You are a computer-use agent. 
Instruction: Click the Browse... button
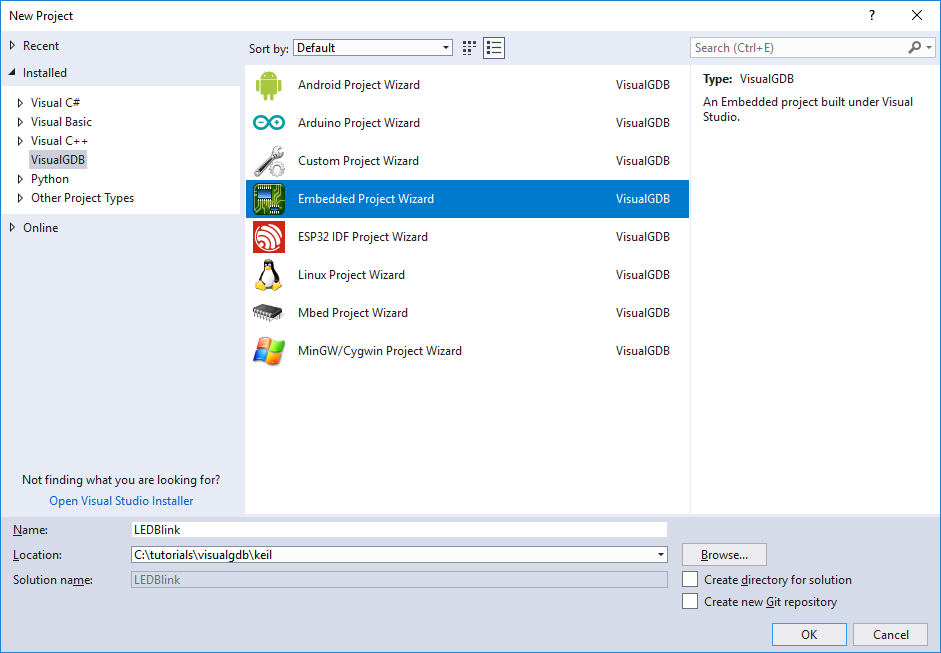pyautogui.click(x=724, y=555)
